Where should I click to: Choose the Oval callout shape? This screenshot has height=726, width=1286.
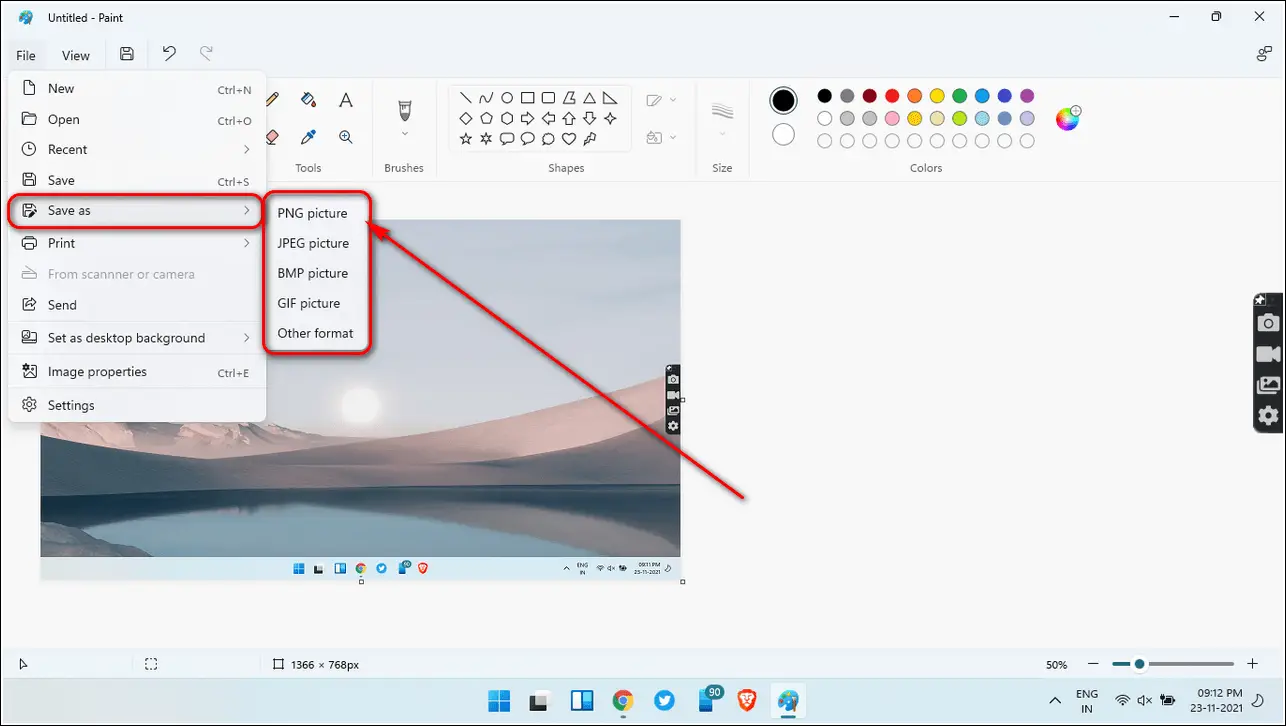pos(528,139)
